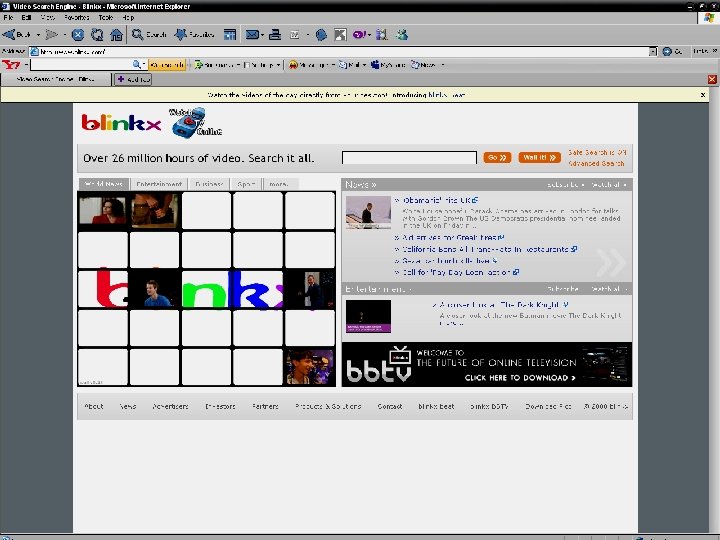Click the Yahoo News toolbar icon
Screen dimensions: 720x540
coord(415,65)
